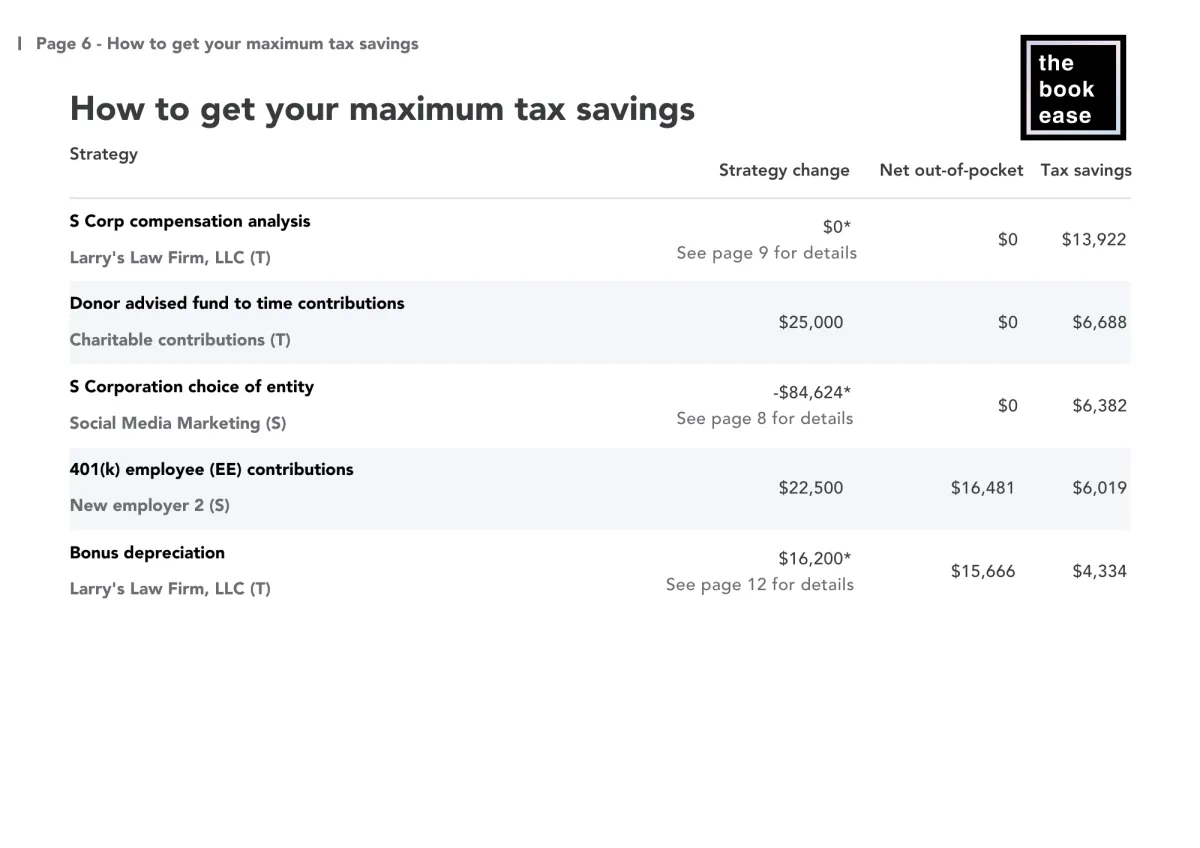Click the book ease logo
Image resolution: width=1200 pixels, height=848 pixels.
point(1073,88)
